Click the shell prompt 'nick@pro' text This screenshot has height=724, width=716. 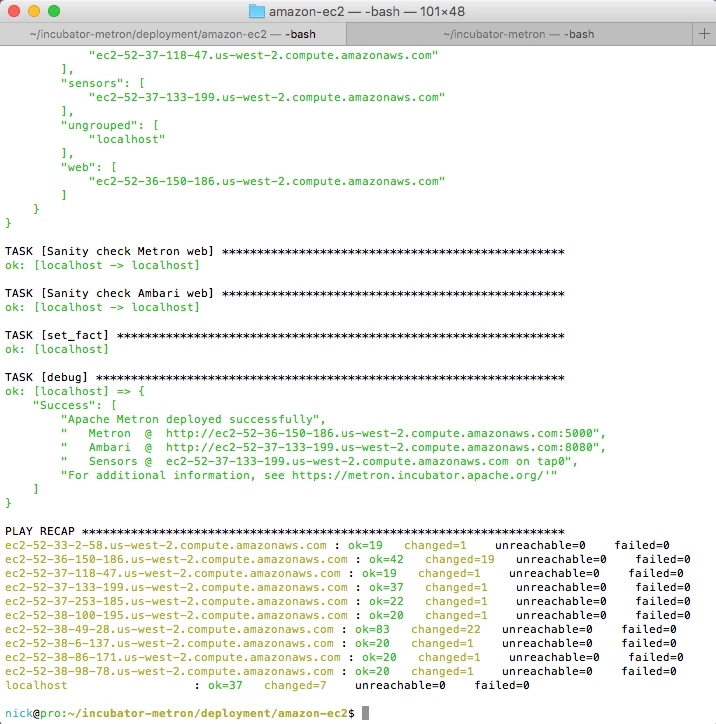(x=33, y=713)
